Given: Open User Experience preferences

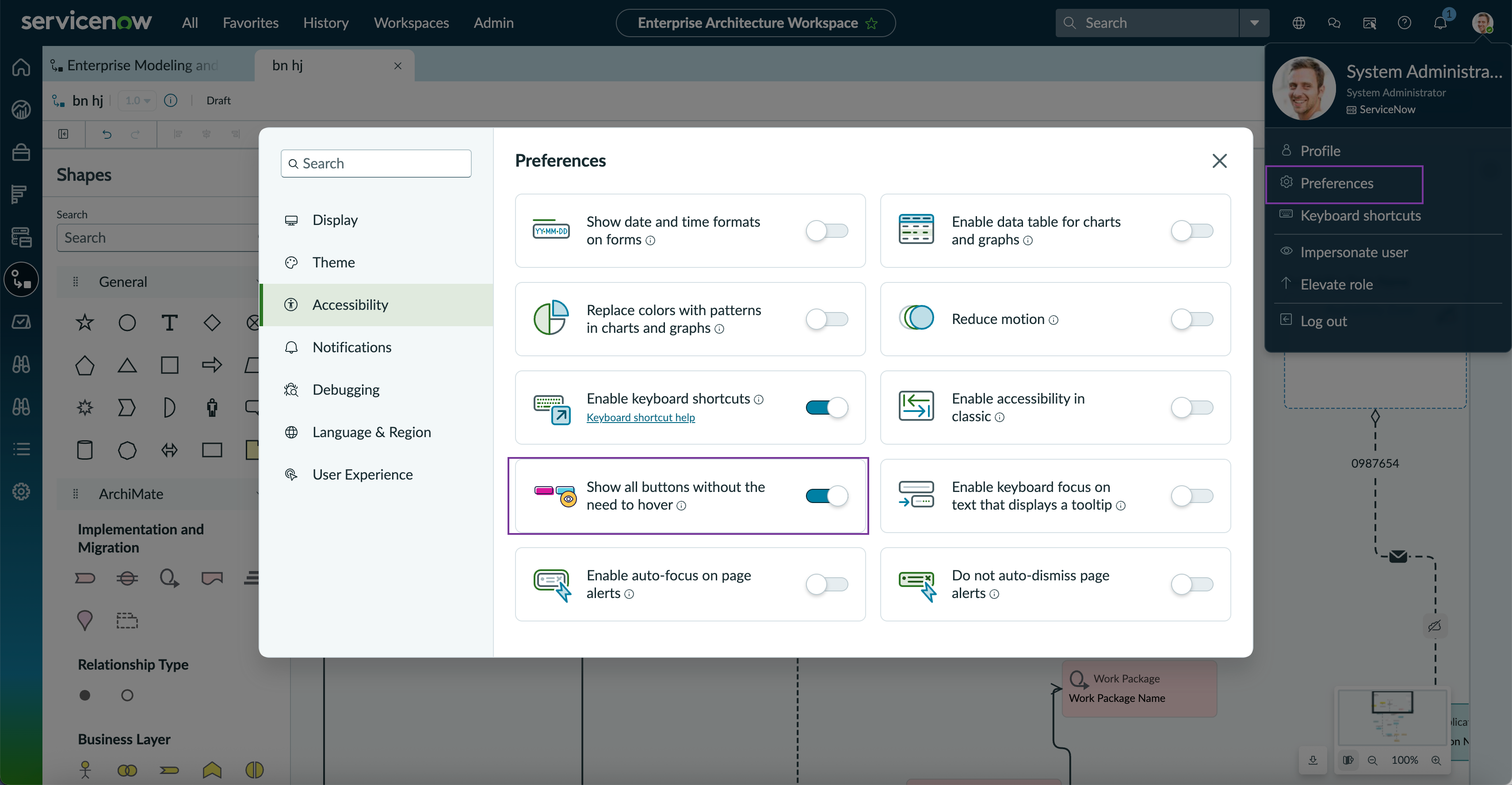Looking at the screenshot, I should [376, 475].
